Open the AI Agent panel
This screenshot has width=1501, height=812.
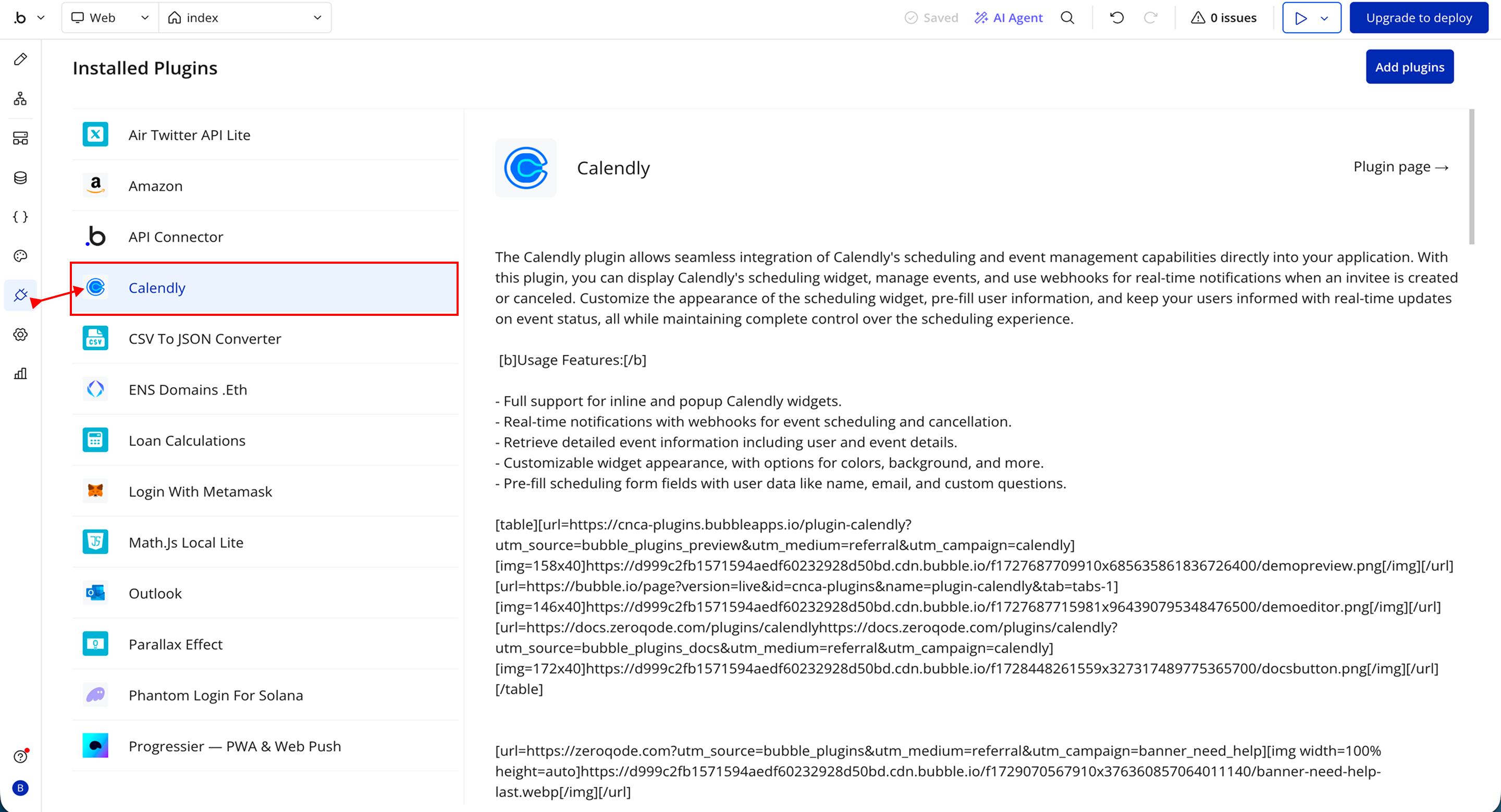(x=1008, y=18)
